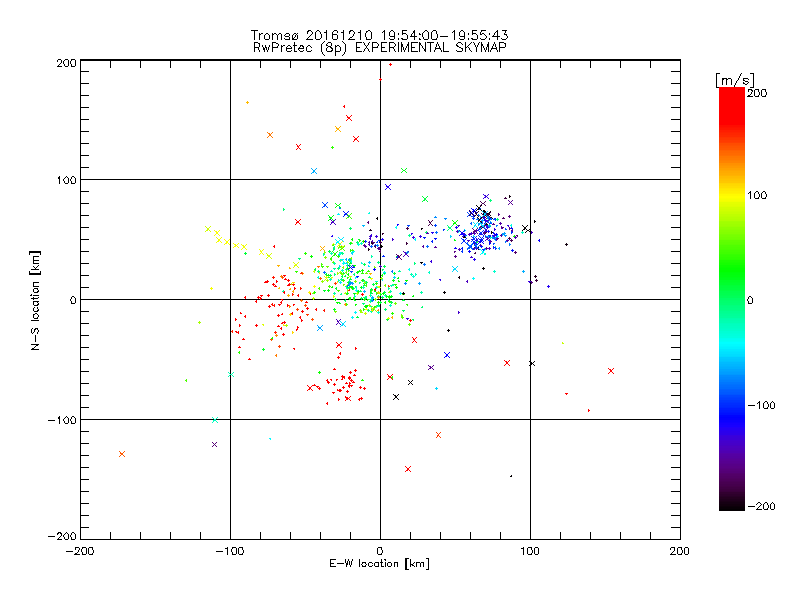The image size is (800, 600).
Task: Click the '[m/s]' colorbar unit label
Action: [734, 80]
